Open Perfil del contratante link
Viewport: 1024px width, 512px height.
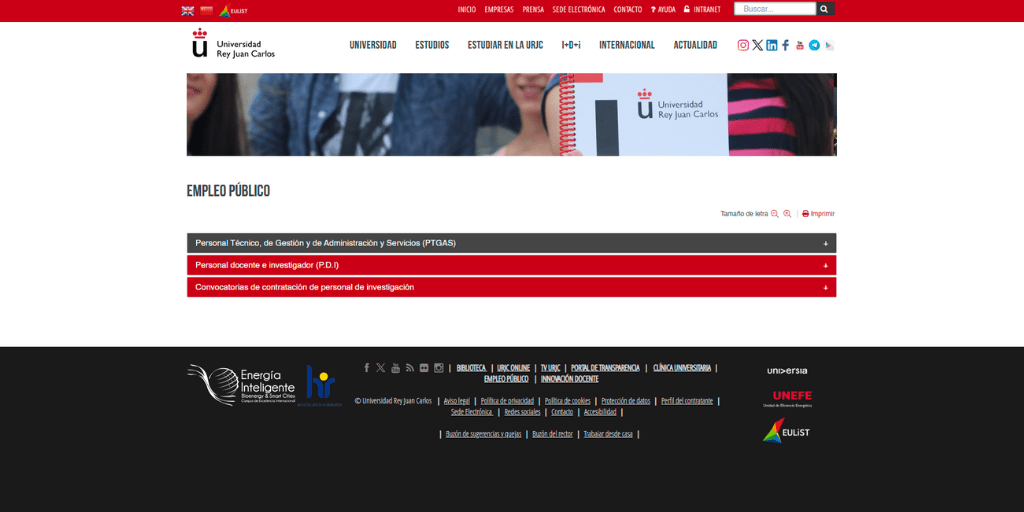click(x=687, y=401)
